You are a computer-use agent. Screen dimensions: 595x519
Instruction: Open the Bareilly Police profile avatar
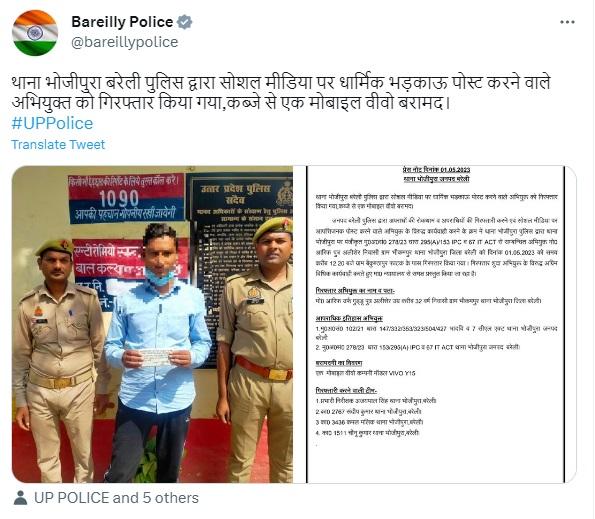(35, 33)
